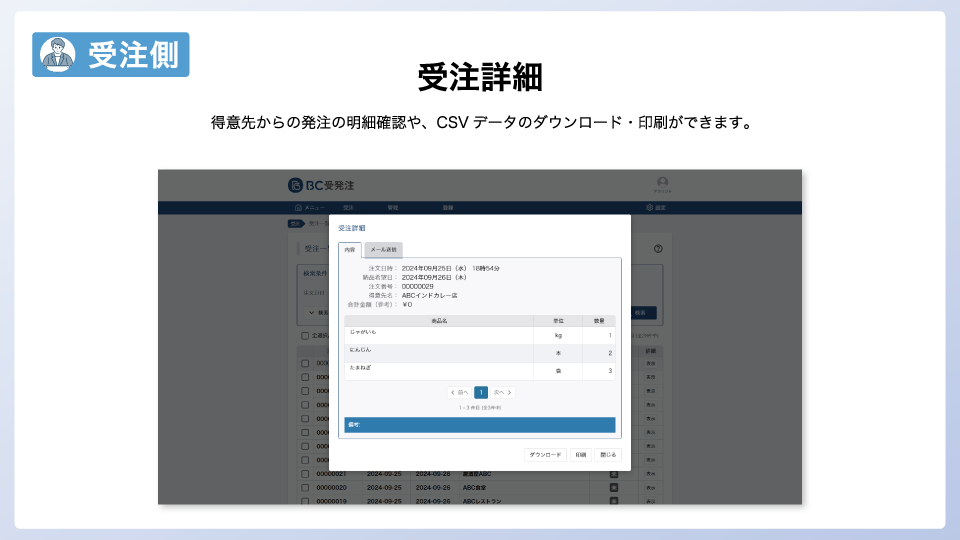Viewport: 960px width, 540px height.
Task: Open the メニュー home item in navigation bar
Action: coord(309,208)
